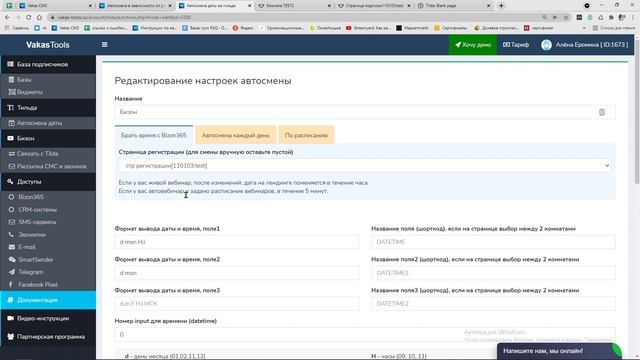
Task: Click the browser back arrow
Action: 7,18
